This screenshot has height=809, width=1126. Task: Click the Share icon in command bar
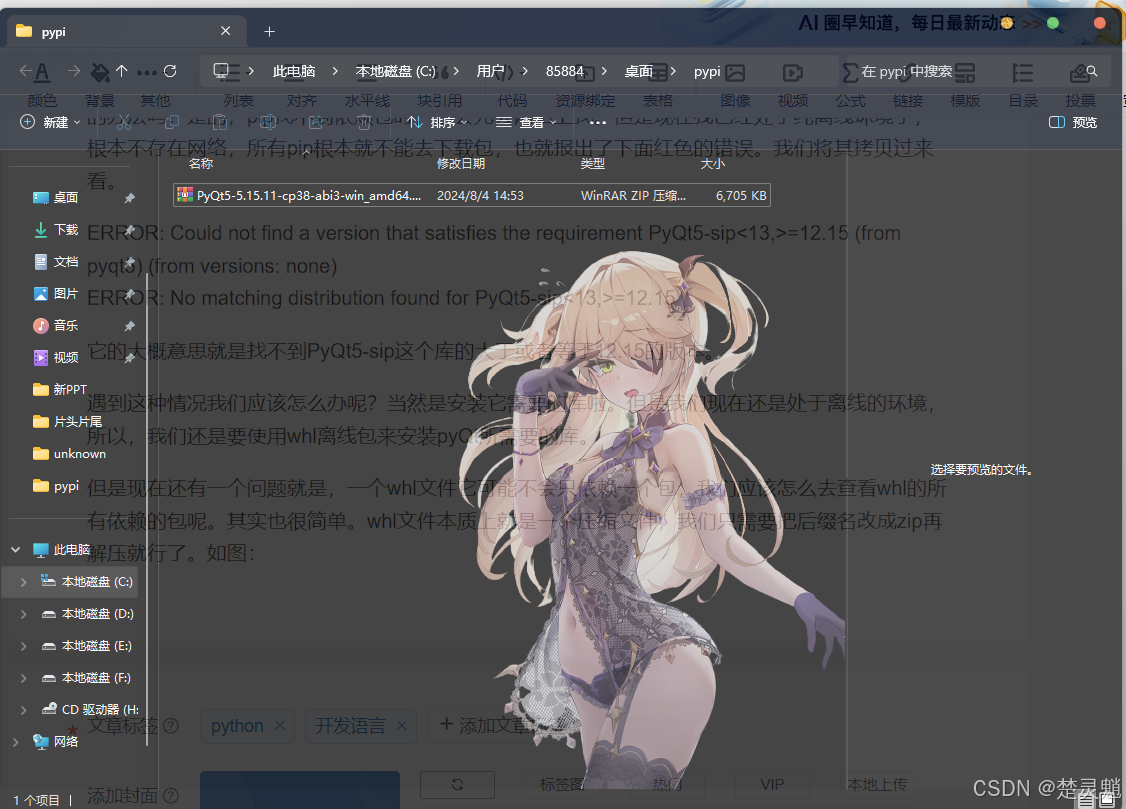pos(315,122)
